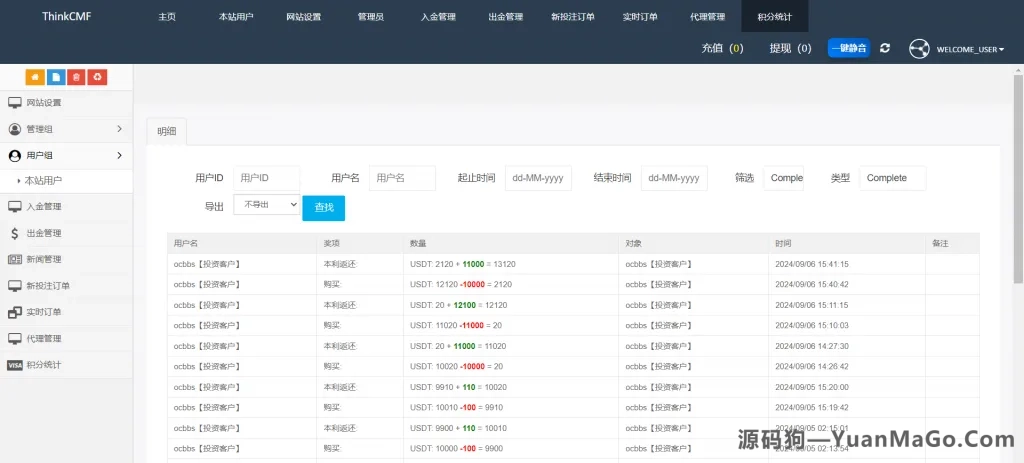Click the 用户名 input field
The image size is (1024, 463).
[x=402, y=178]
